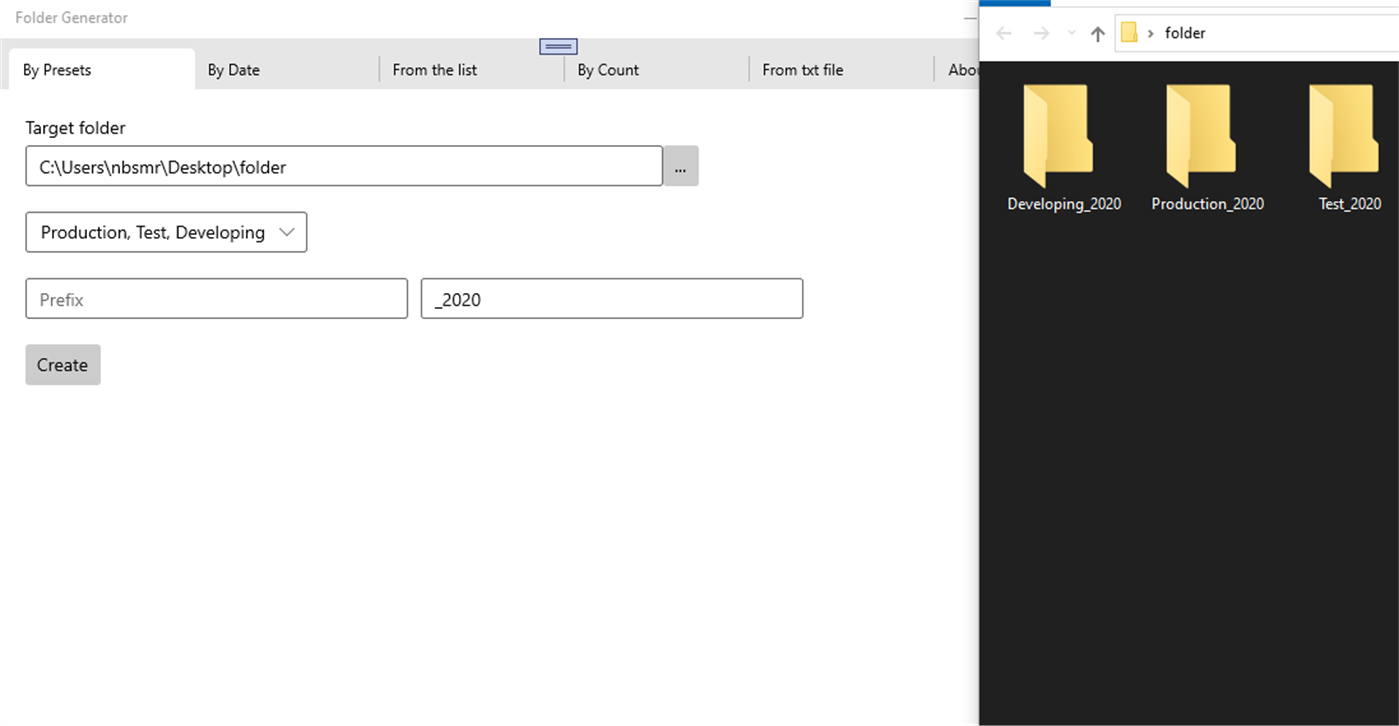1399x726 pixels.
Task: Click the forward navigation arrow in Explorer
Action: point(1040,32)
